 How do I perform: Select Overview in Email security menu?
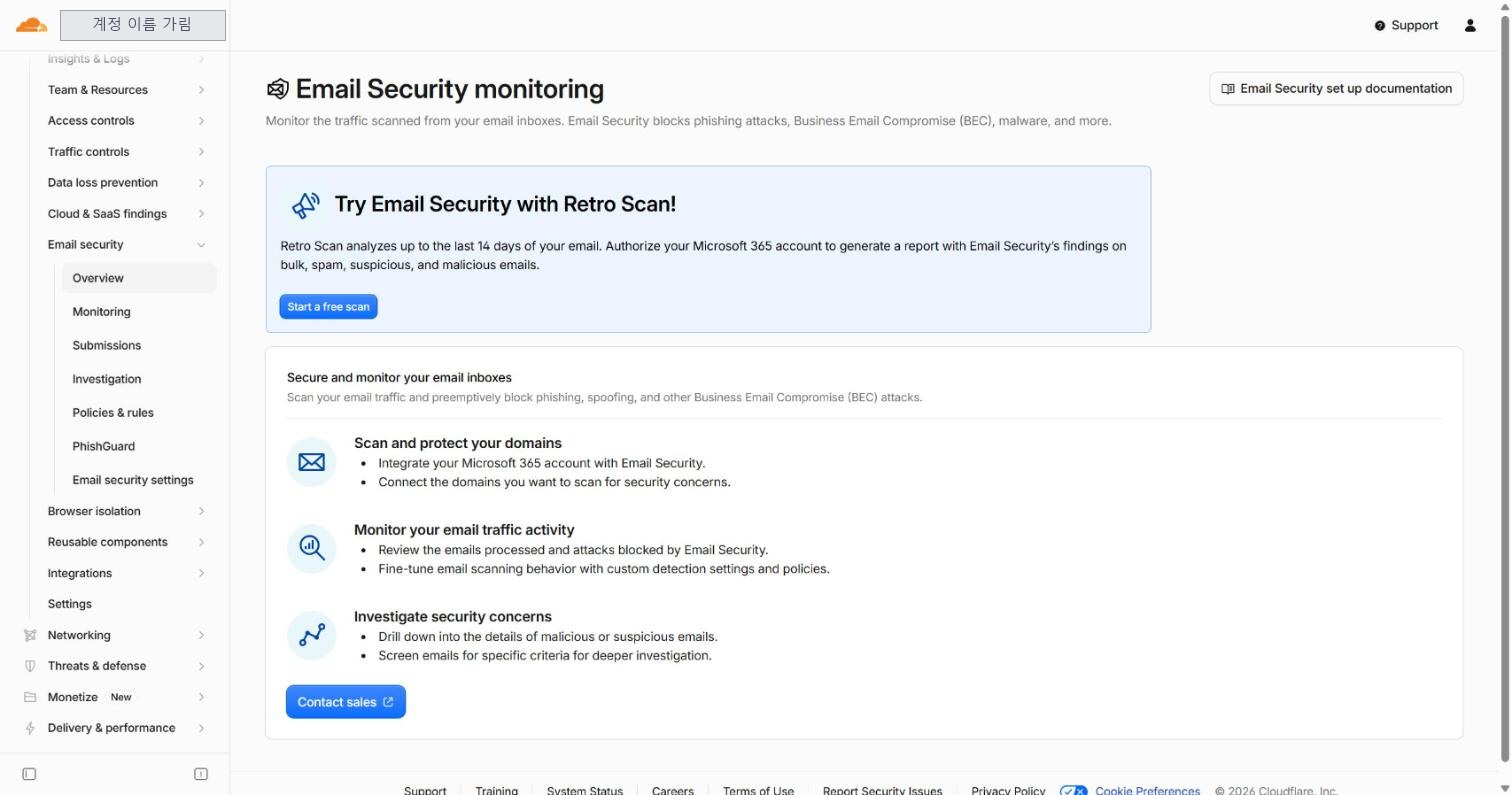tap(139, 278)
